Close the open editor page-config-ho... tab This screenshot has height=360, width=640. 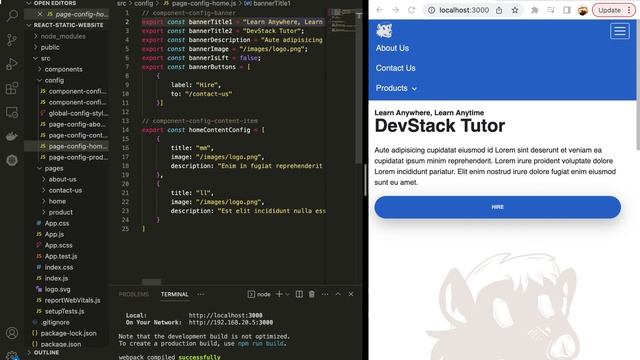pyautogui.click(x=40, y=14)
